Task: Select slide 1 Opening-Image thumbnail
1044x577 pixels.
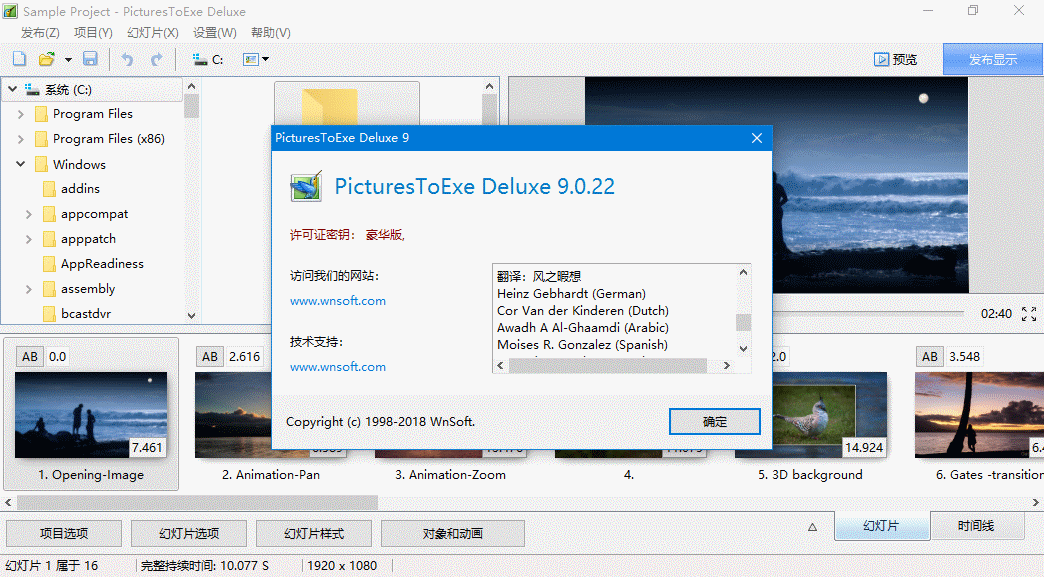Action: (91, 415)
